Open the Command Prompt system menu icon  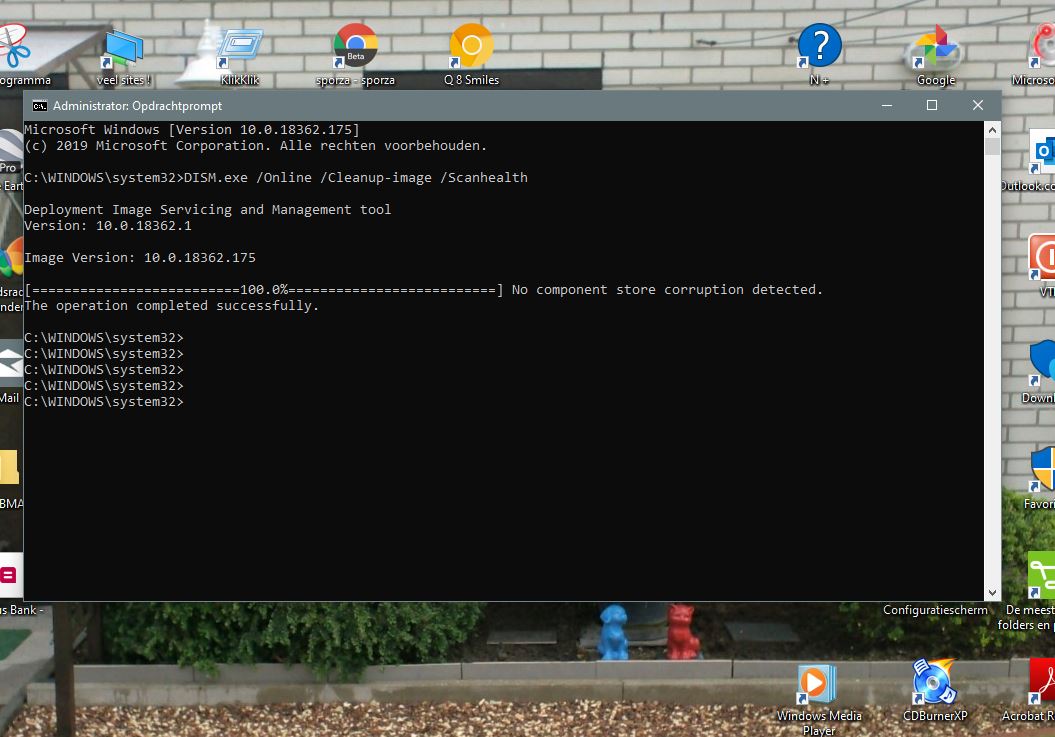[39, 106]
